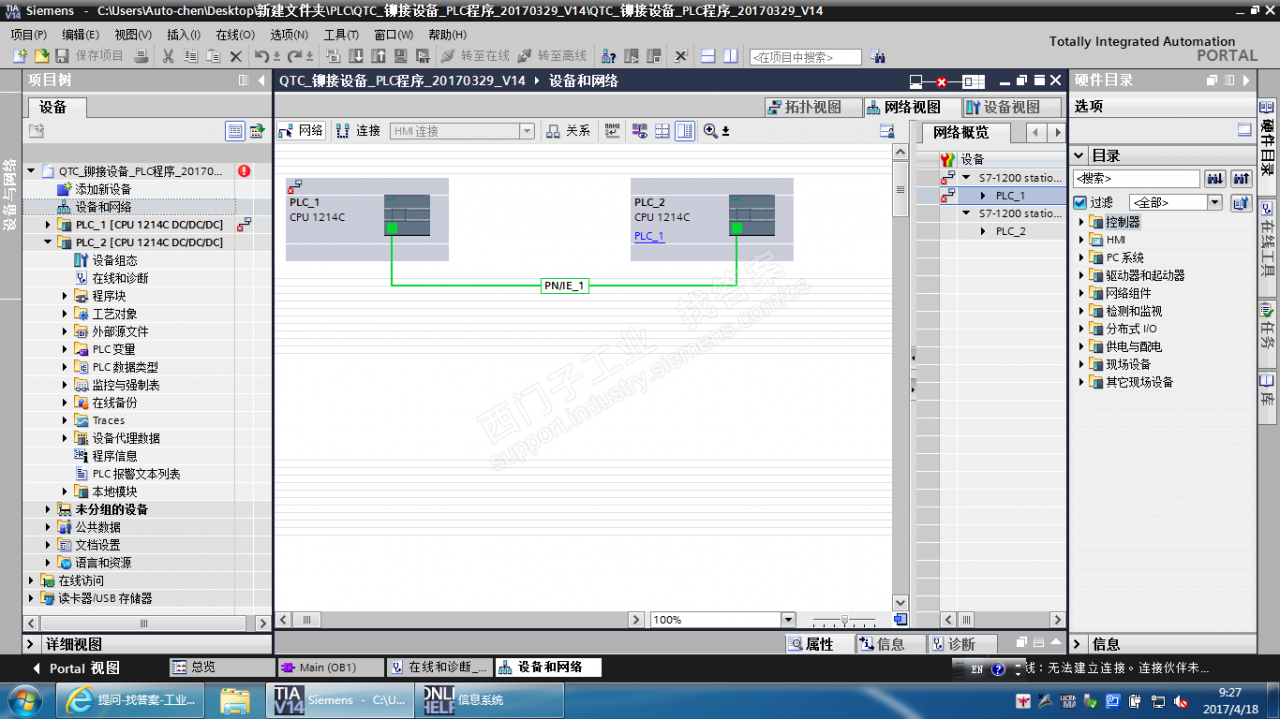Open existing project toolbar icon
Image resolution: width=1280 pixels, height=719 pixels.
(x=41, y=57)
